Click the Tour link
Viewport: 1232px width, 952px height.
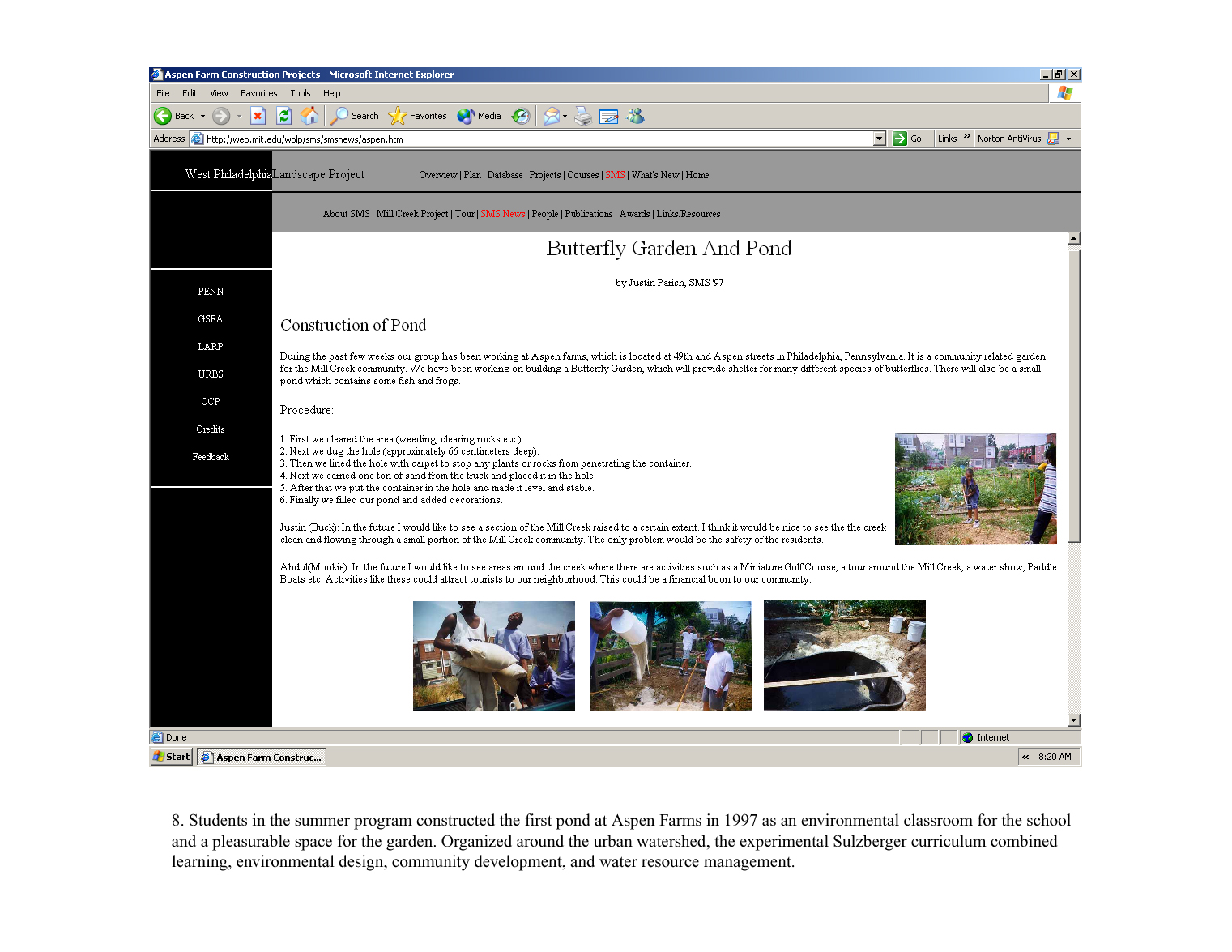click(x=465, y=214)
